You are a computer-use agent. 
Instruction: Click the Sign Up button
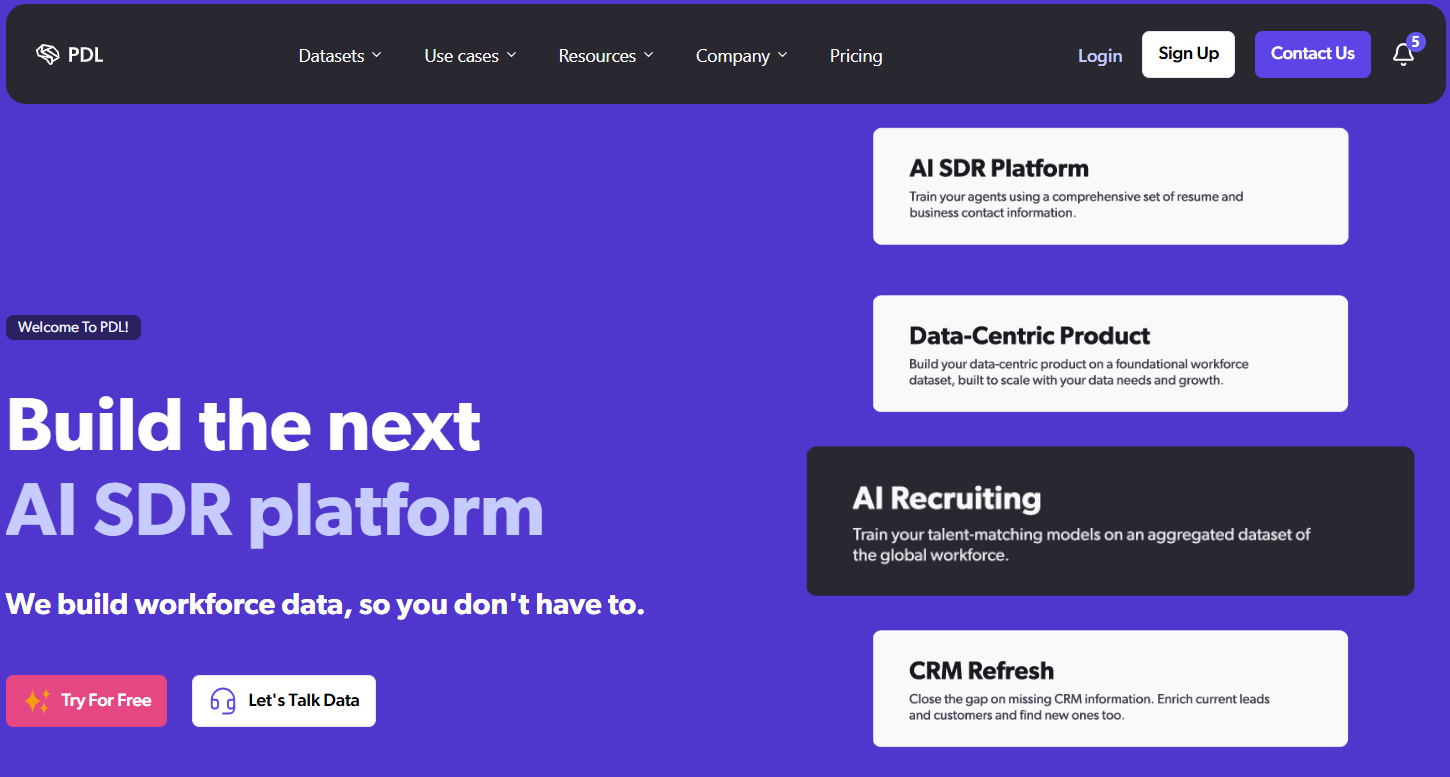coord(1188,54)
